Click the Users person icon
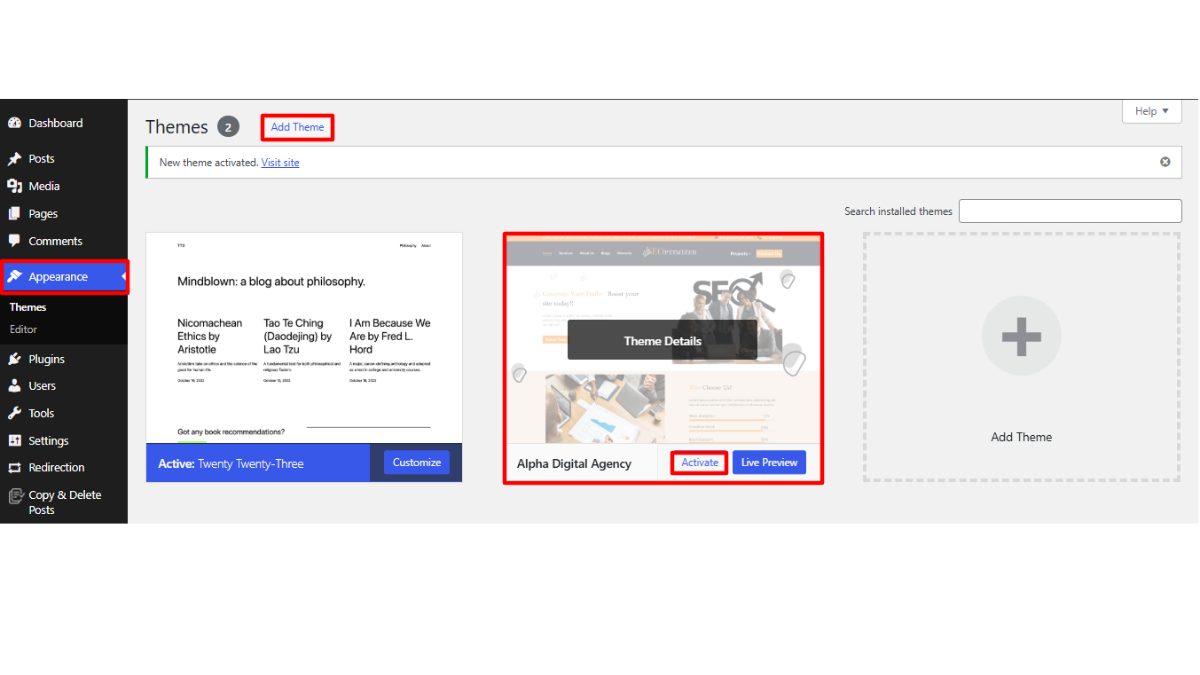Image resolution: width=1200 pixels, height=675 pixels. click(15, 386)
